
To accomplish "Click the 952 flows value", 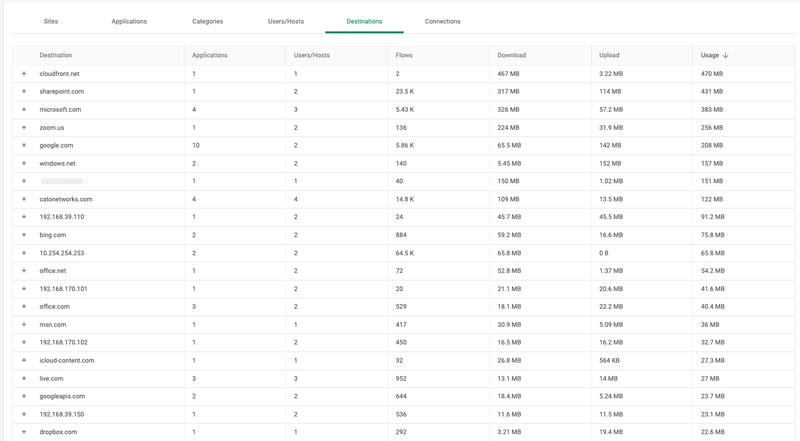I will tap(401, 379).
